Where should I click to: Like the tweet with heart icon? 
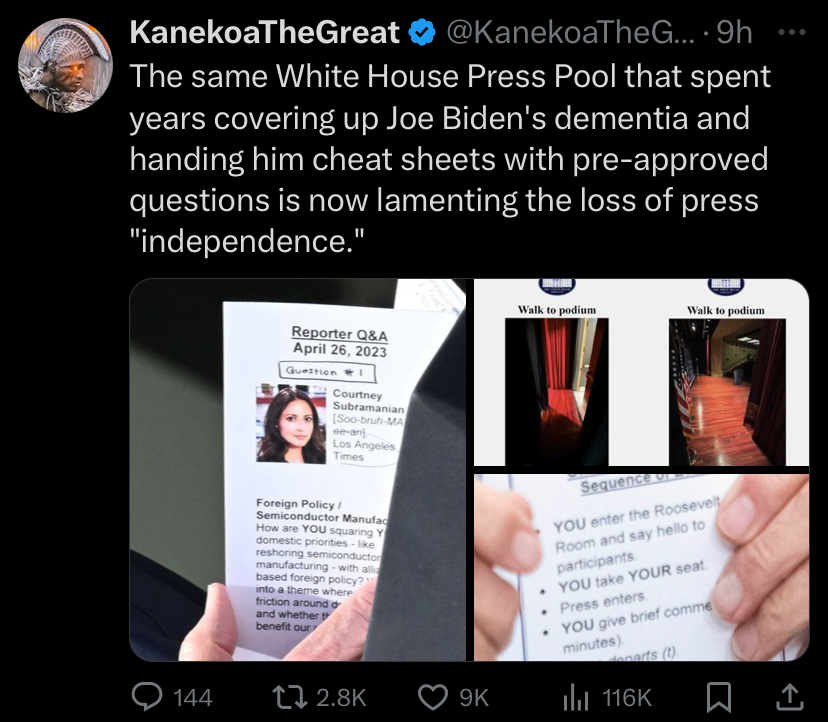(433, 697)
